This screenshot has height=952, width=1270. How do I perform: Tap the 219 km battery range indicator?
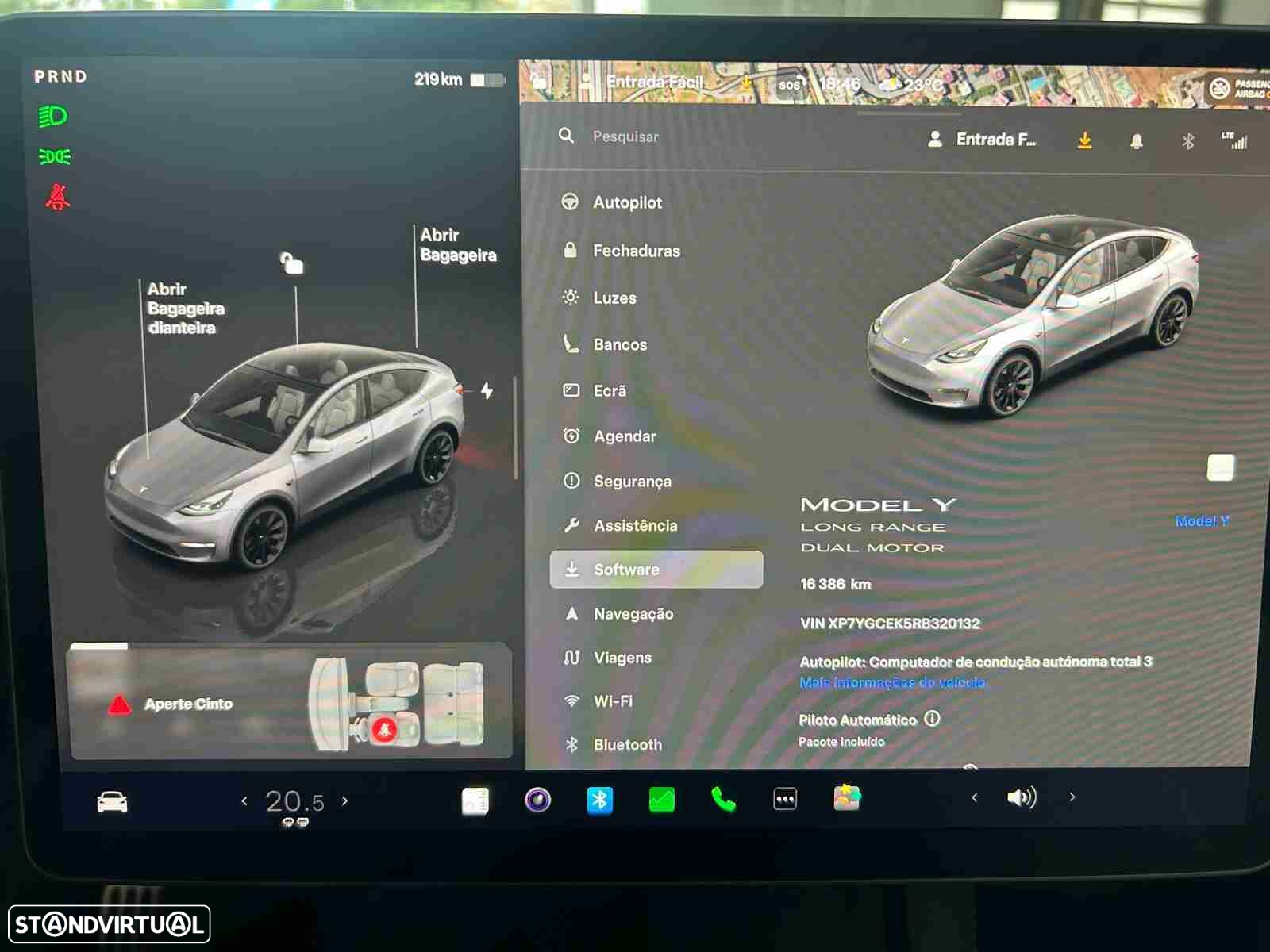tap(459, 79)
